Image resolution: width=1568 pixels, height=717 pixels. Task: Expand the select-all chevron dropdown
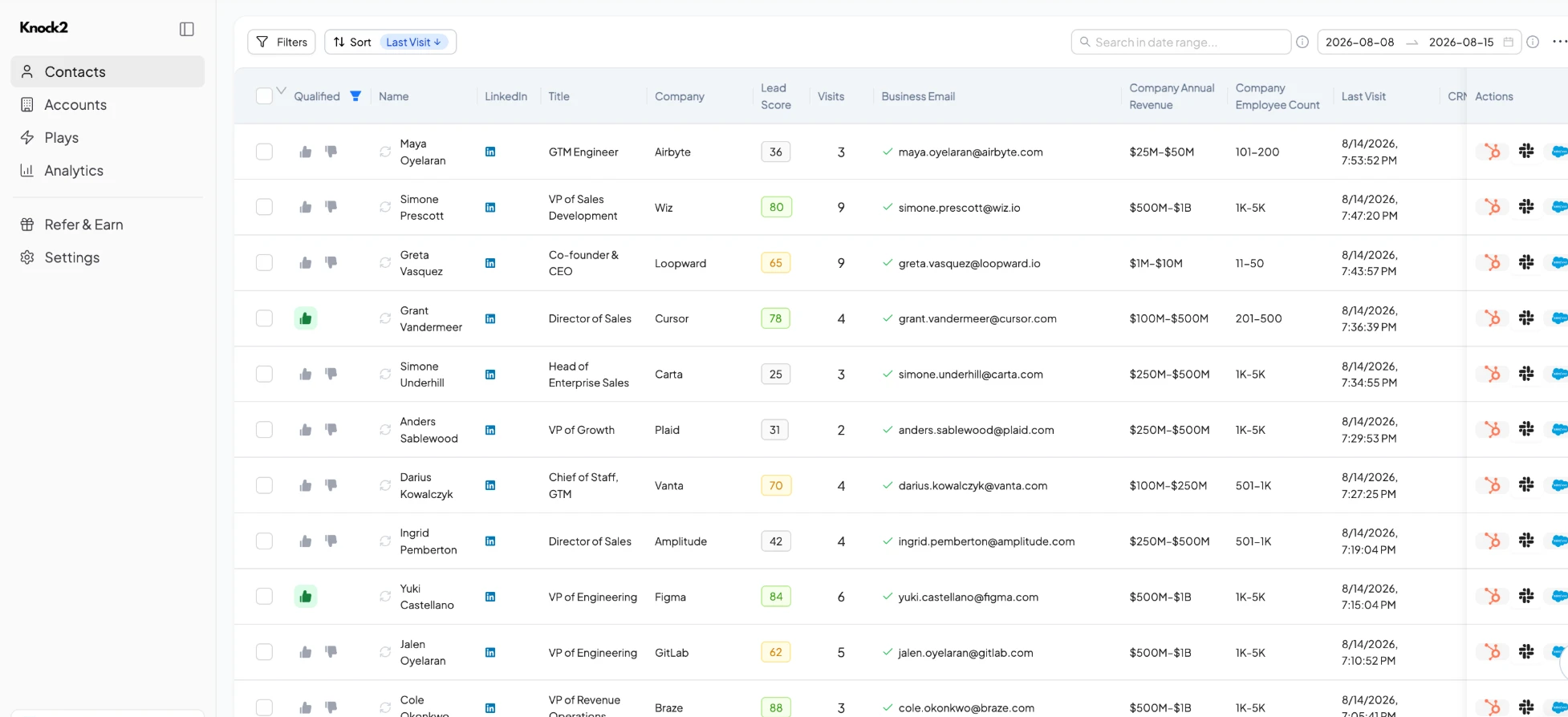(281, 91)
